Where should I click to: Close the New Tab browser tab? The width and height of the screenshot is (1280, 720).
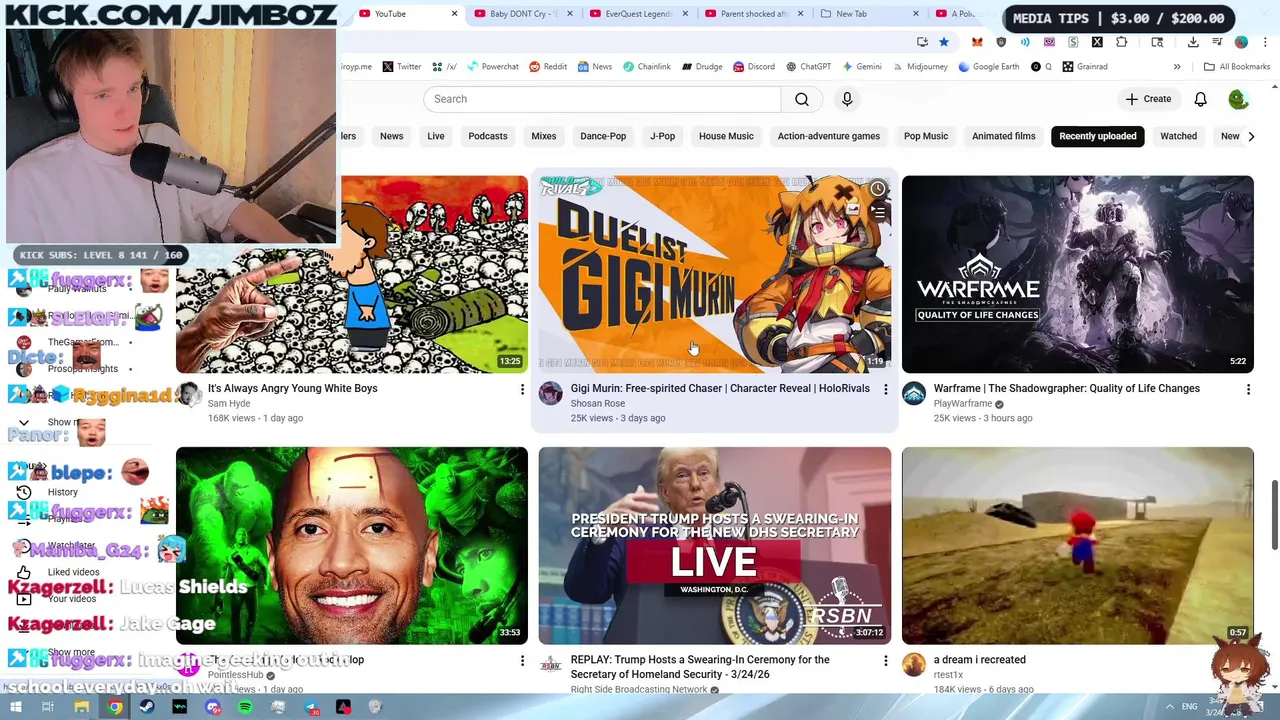916,14
